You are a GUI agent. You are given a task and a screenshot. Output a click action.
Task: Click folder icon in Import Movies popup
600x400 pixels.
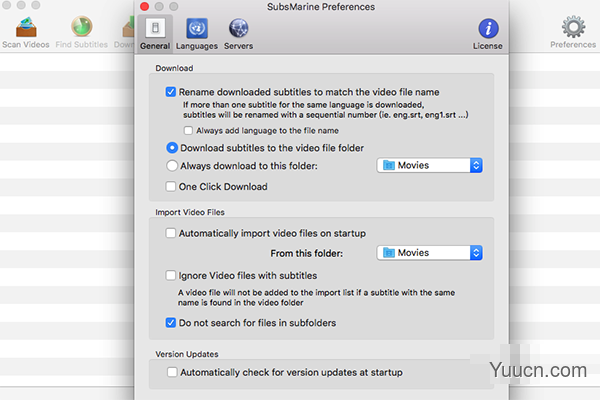tap(389, 253)
